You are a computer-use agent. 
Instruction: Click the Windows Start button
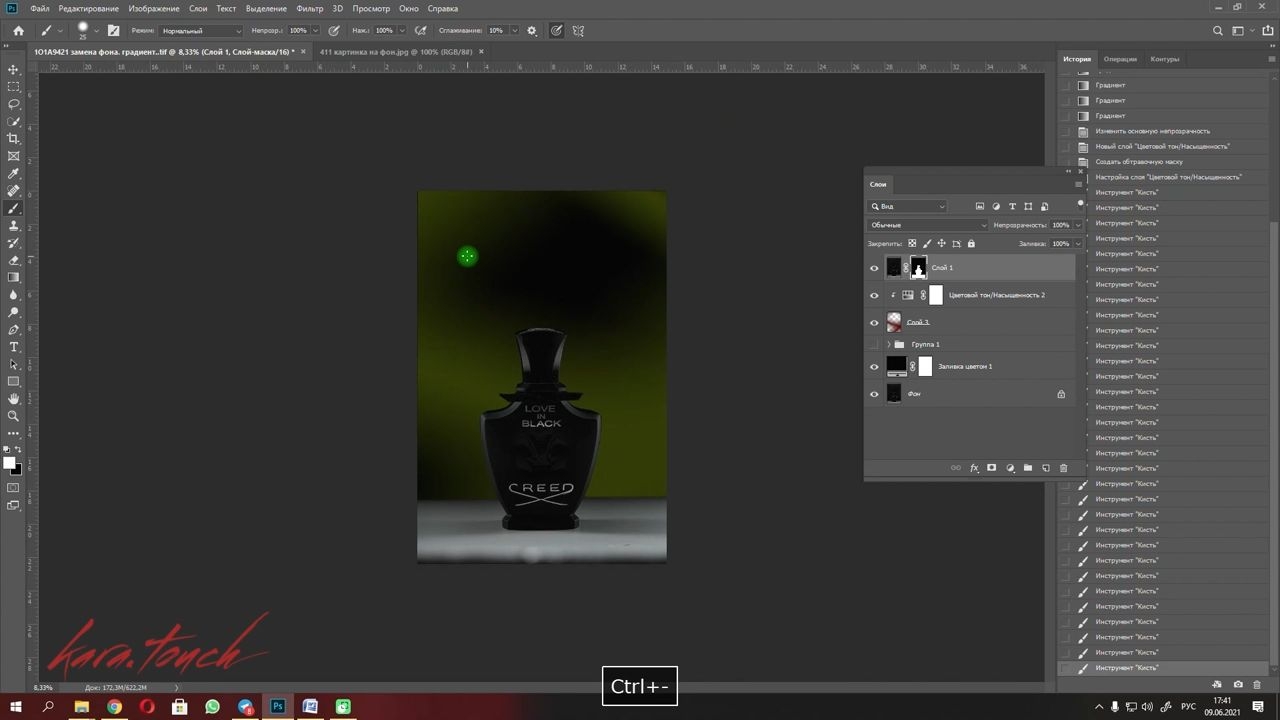tap(16, 707)
